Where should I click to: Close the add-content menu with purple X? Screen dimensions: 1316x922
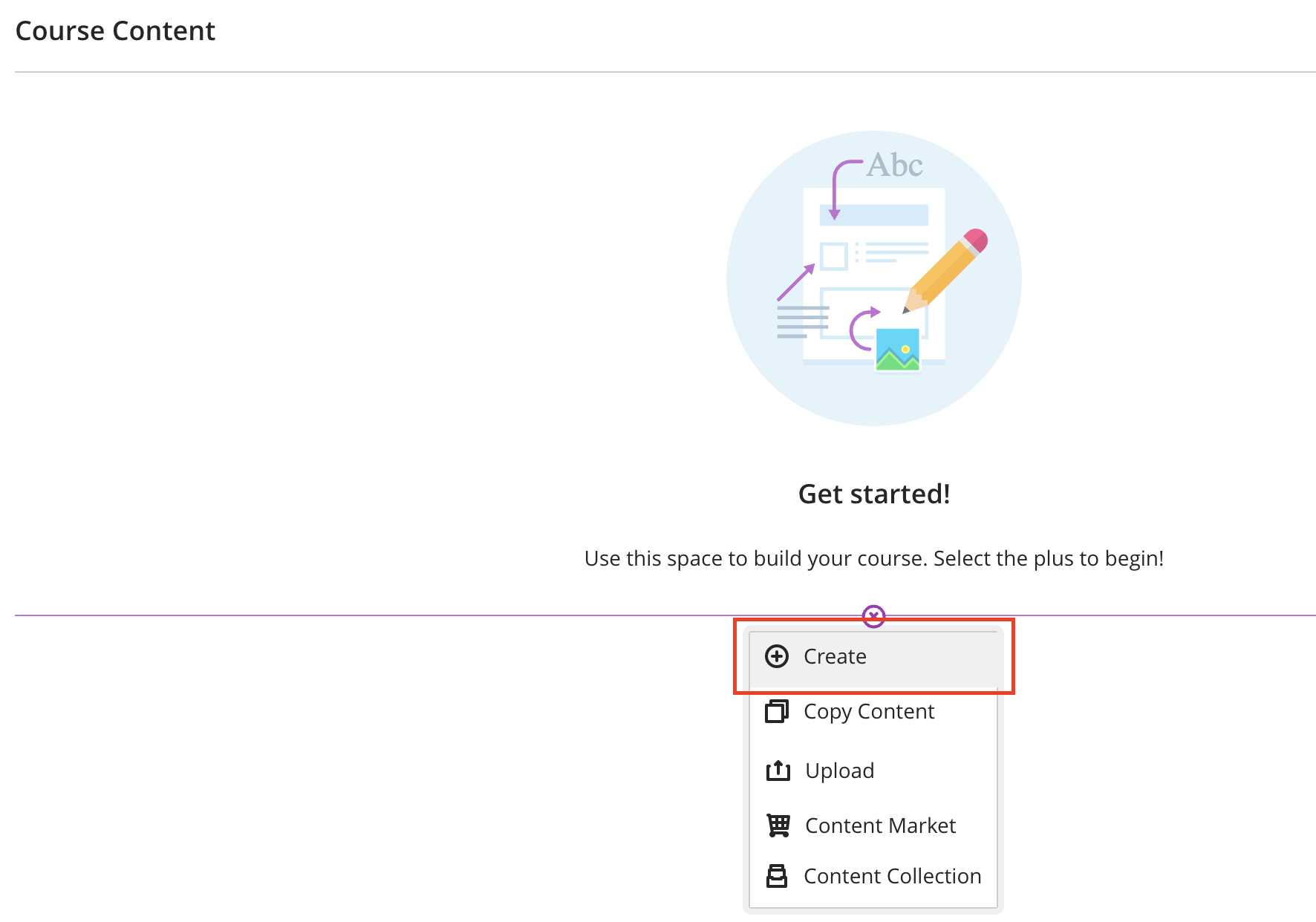(873, 615)
